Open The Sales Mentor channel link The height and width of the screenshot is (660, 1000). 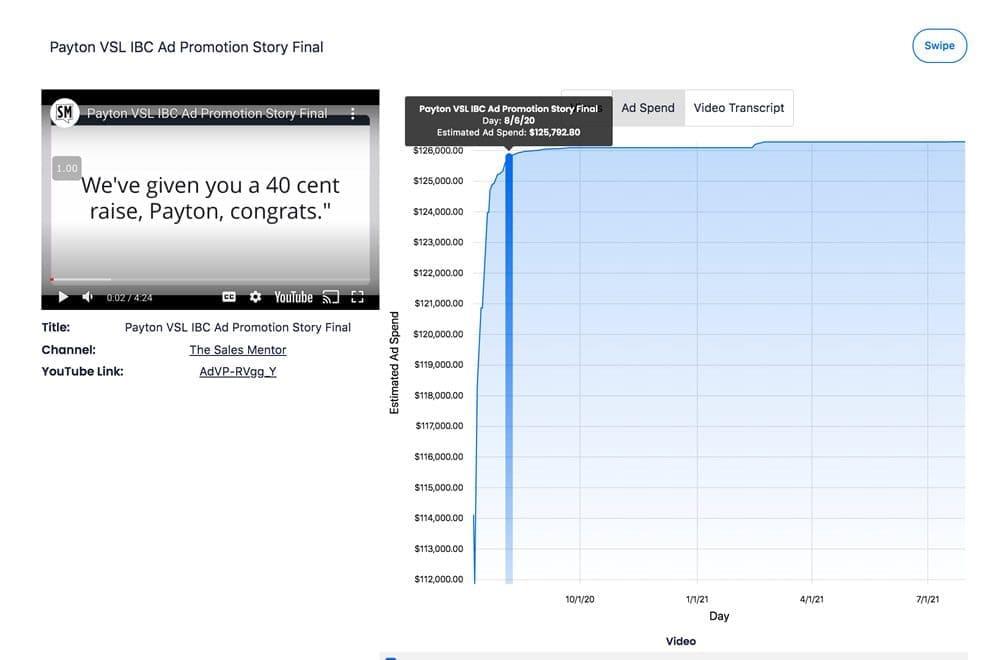click(x=238, y=350)
